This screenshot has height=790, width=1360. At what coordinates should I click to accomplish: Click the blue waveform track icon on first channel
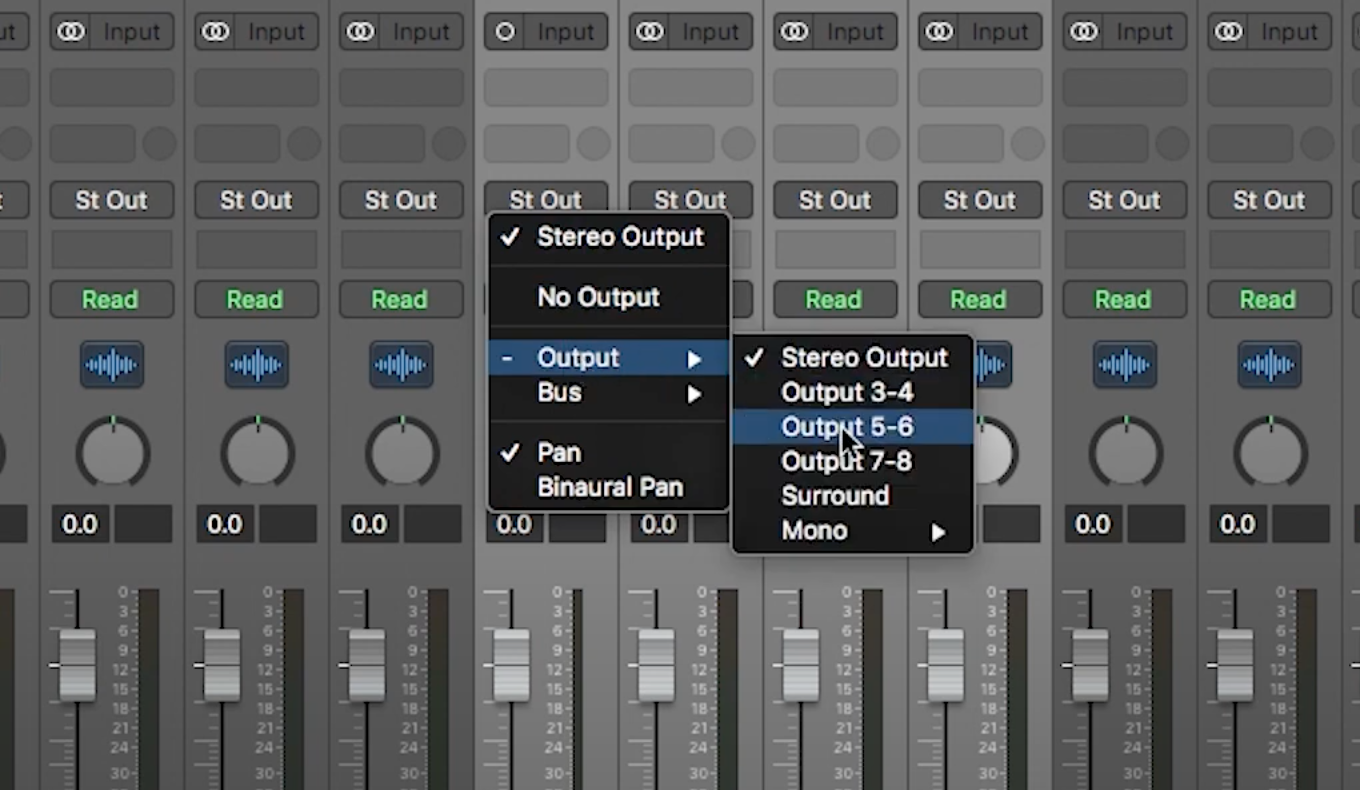(112, 364)
